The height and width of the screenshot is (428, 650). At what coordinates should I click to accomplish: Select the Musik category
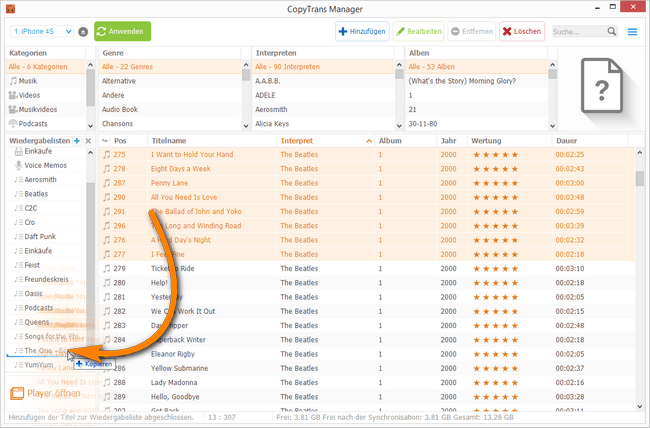click(46, 81)
